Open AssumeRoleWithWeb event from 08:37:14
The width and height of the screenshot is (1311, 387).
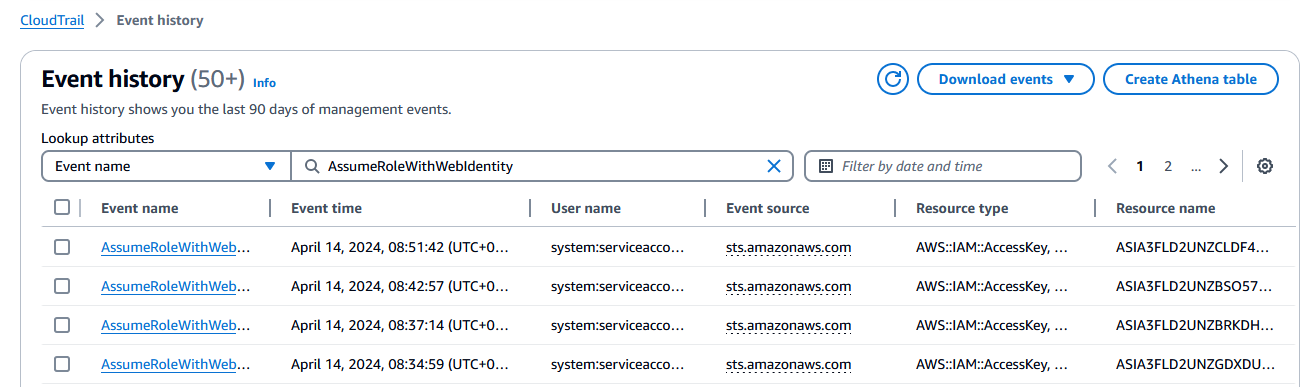(175, 325)
